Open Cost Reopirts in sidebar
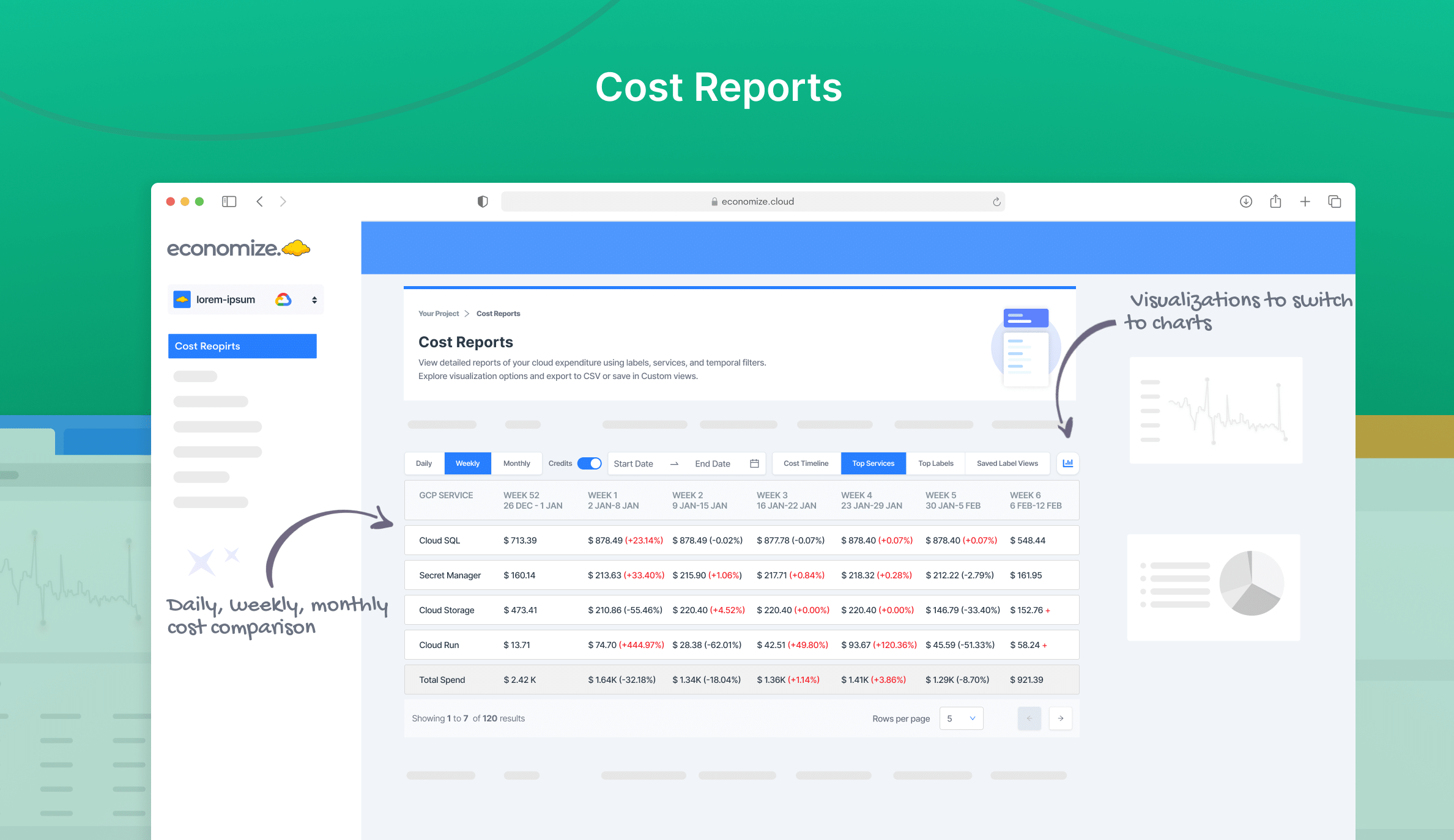Image resolution: width=1454 pixels, height=840 pixels. 242,346
